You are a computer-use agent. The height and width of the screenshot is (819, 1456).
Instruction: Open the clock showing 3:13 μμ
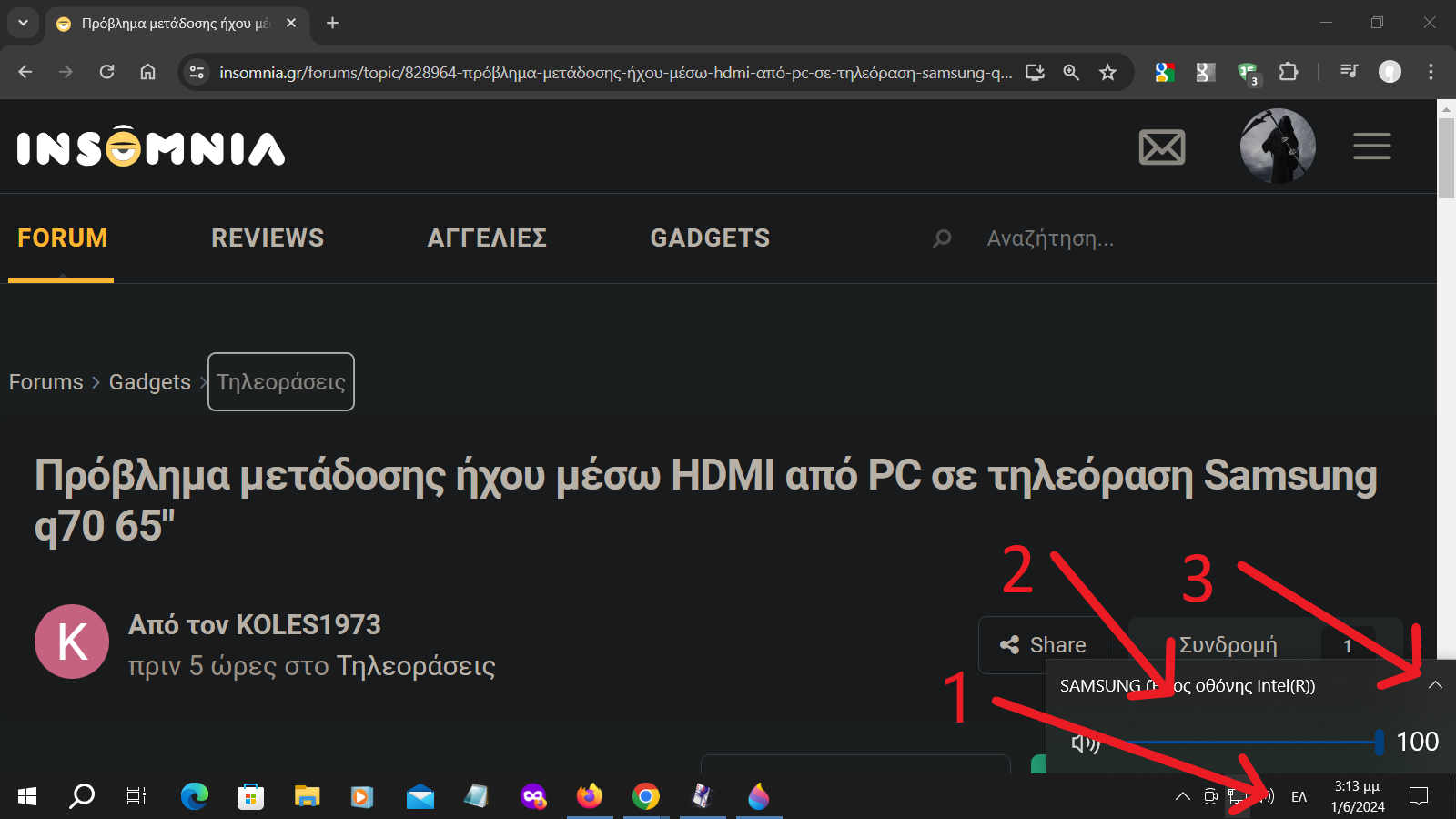(1358, 797)
